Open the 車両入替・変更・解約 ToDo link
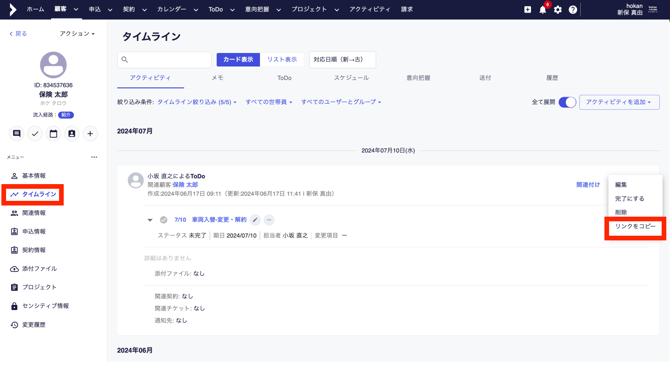670x391 pixels. tap(219, 220)
